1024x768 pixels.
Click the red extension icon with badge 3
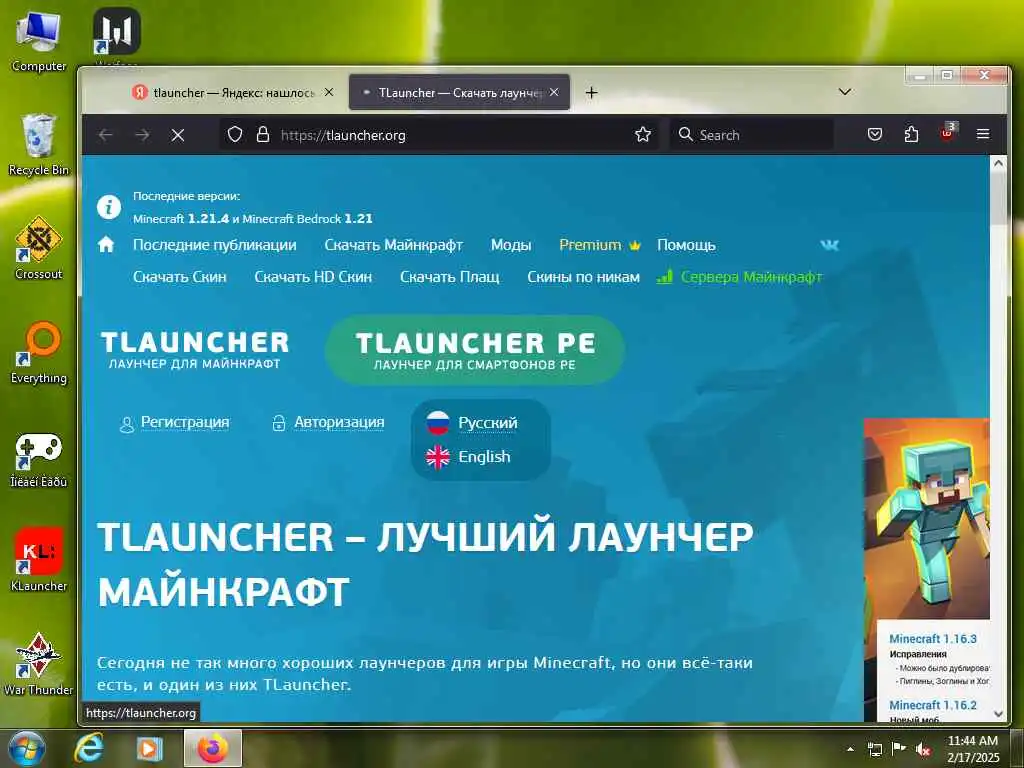click(948, 133)
